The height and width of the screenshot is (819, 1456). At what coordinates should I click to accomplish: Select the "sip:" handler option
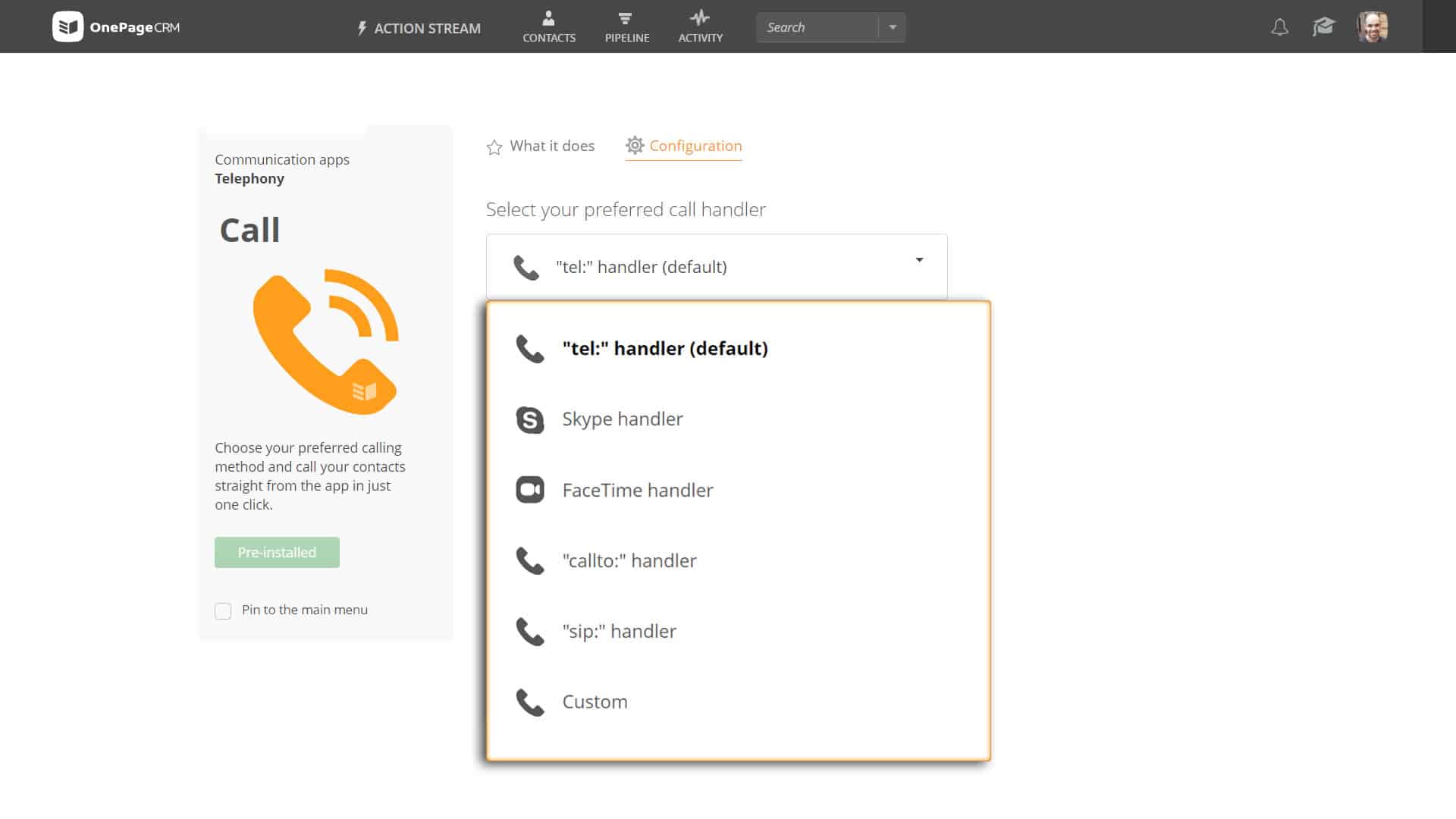[x=739, y=631]
